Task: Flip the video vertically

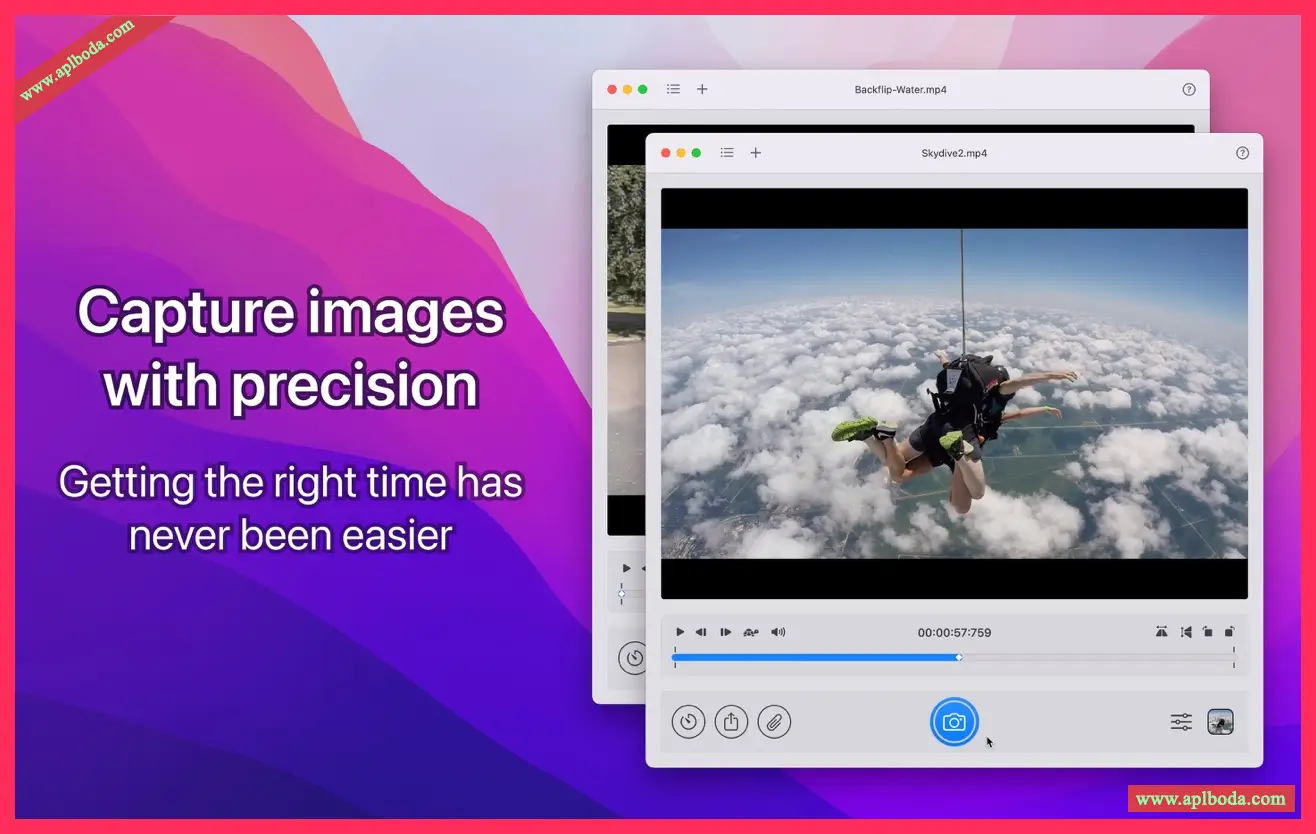Action: click(x=1186, y=632)
